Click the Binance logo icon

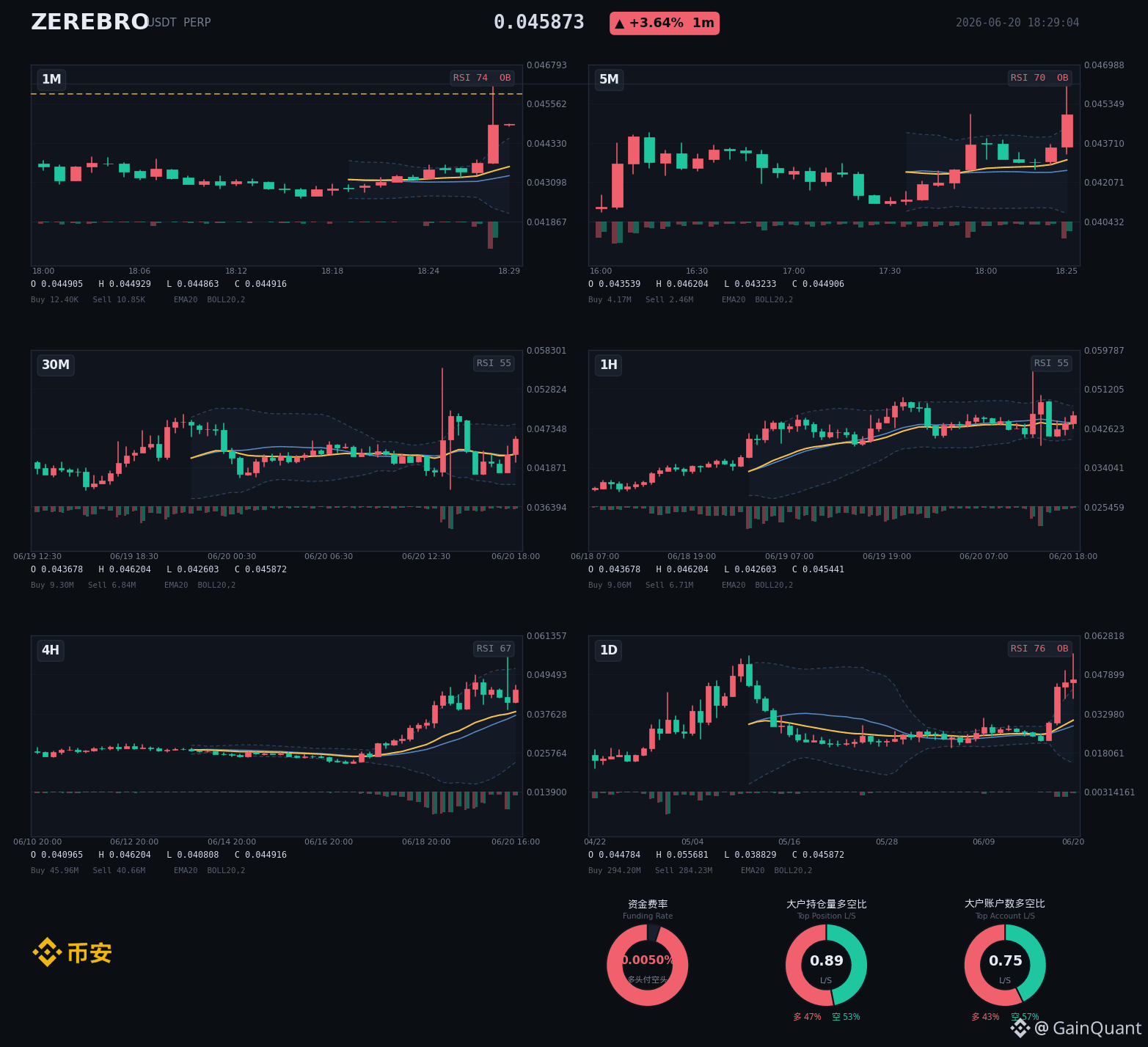(47, 952)
